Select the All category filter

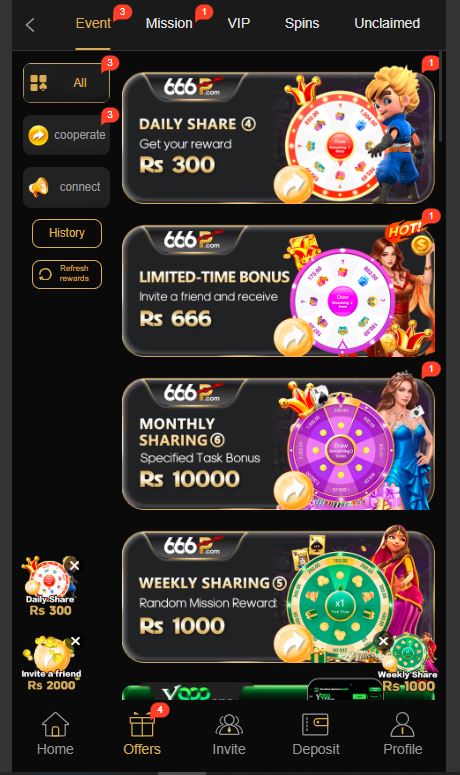coord(66,83)
